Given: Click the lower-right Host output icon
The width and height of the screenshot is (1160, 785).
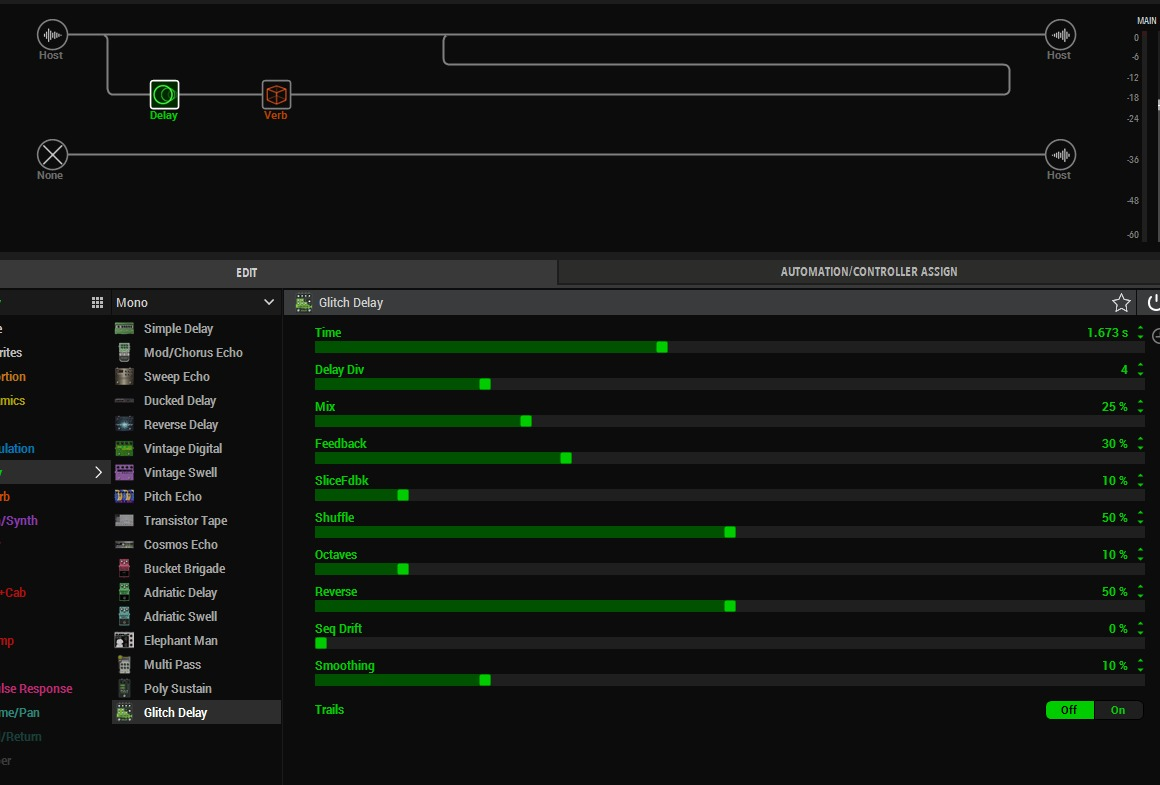Looking at the screenshot, I should tap(1060, 155).
